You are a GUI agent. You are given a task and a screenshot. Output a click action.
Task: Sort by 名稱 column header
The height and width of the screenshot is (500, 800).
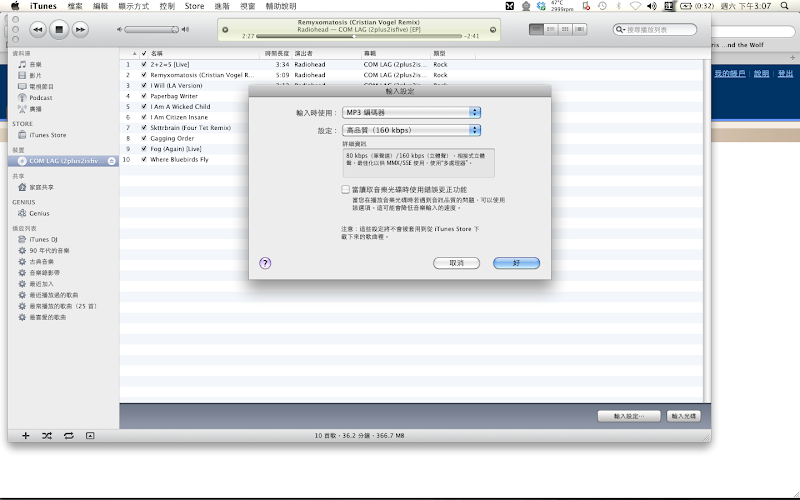coord(204,54)
